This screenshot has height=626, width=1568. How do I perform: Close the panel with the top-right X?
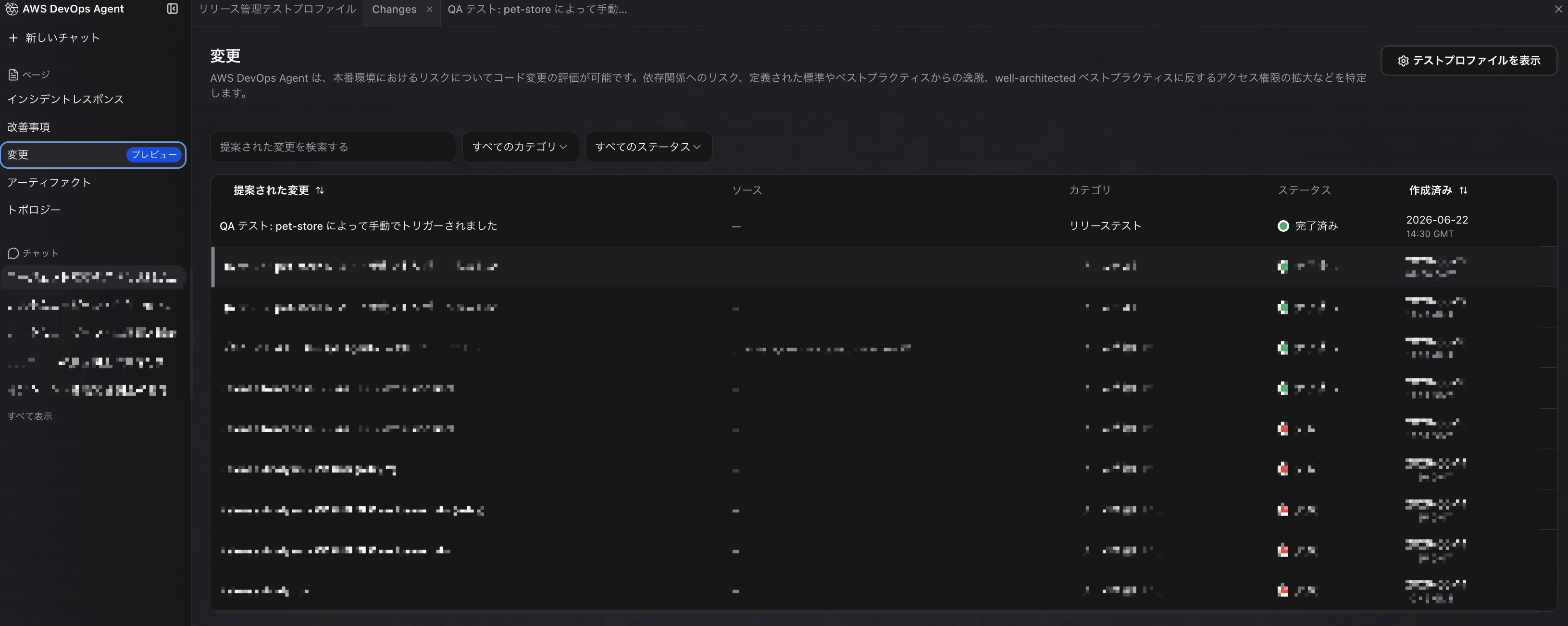click(x=1558, y=9)
